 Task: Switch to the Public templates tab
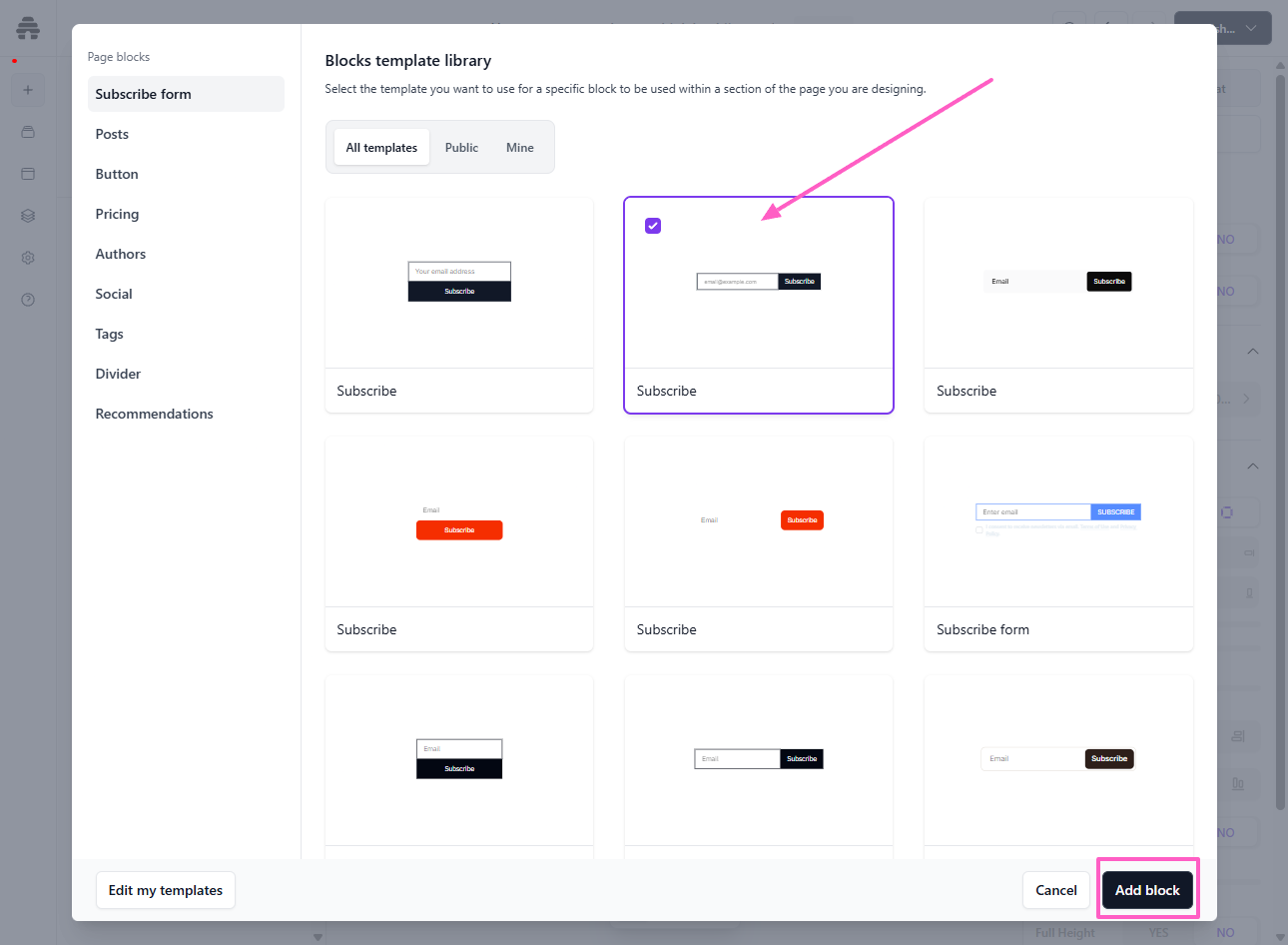pyautogui.click(x=461, y=148)
